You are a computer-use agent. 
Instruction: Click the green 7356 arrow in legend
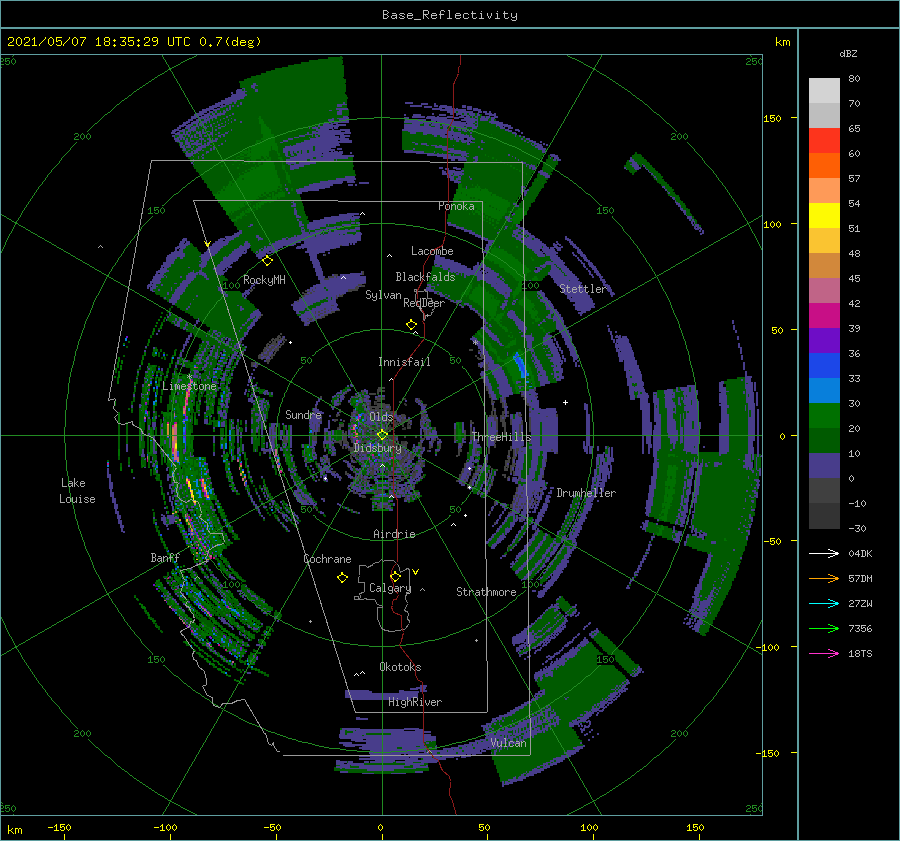click(x=824, y=629)
